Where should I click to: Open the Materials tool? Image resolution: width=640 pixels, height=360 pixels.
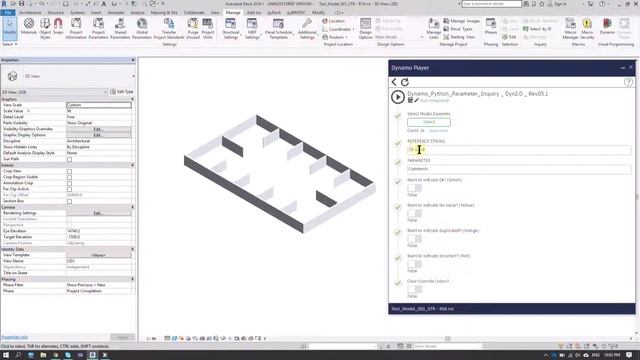29,28
